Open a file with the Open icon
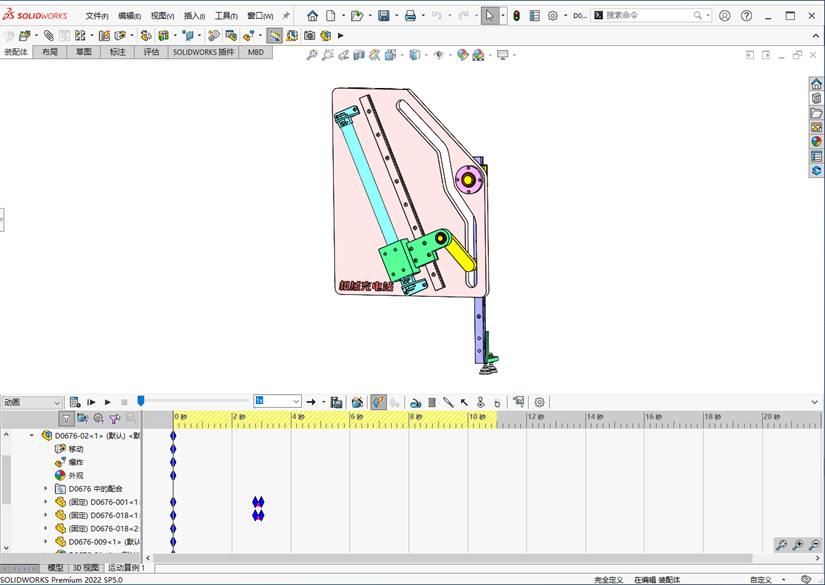The width and height of the screenshot is (825, 585). [x=357, y=16]
